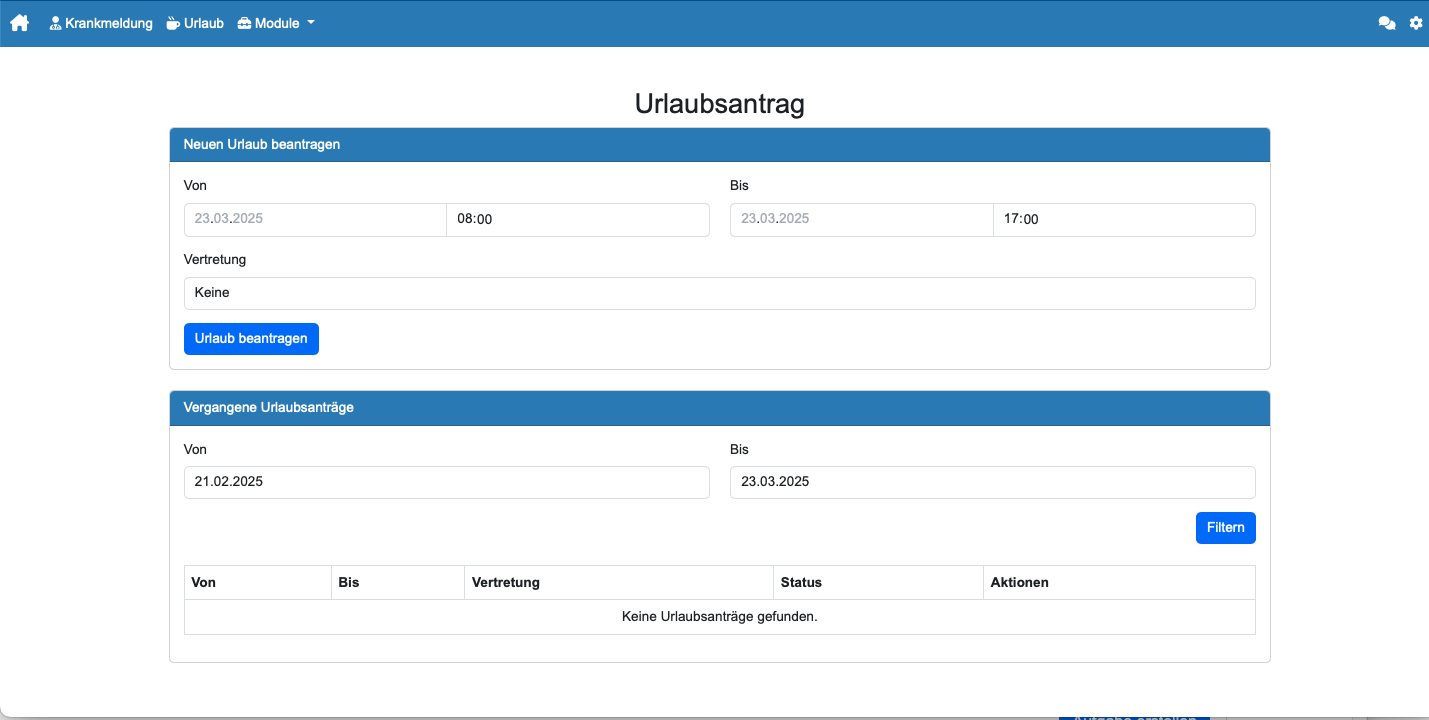Open the Vertretung selection showing Keine
Screen dimensions: 1429x720
[718, 292]
